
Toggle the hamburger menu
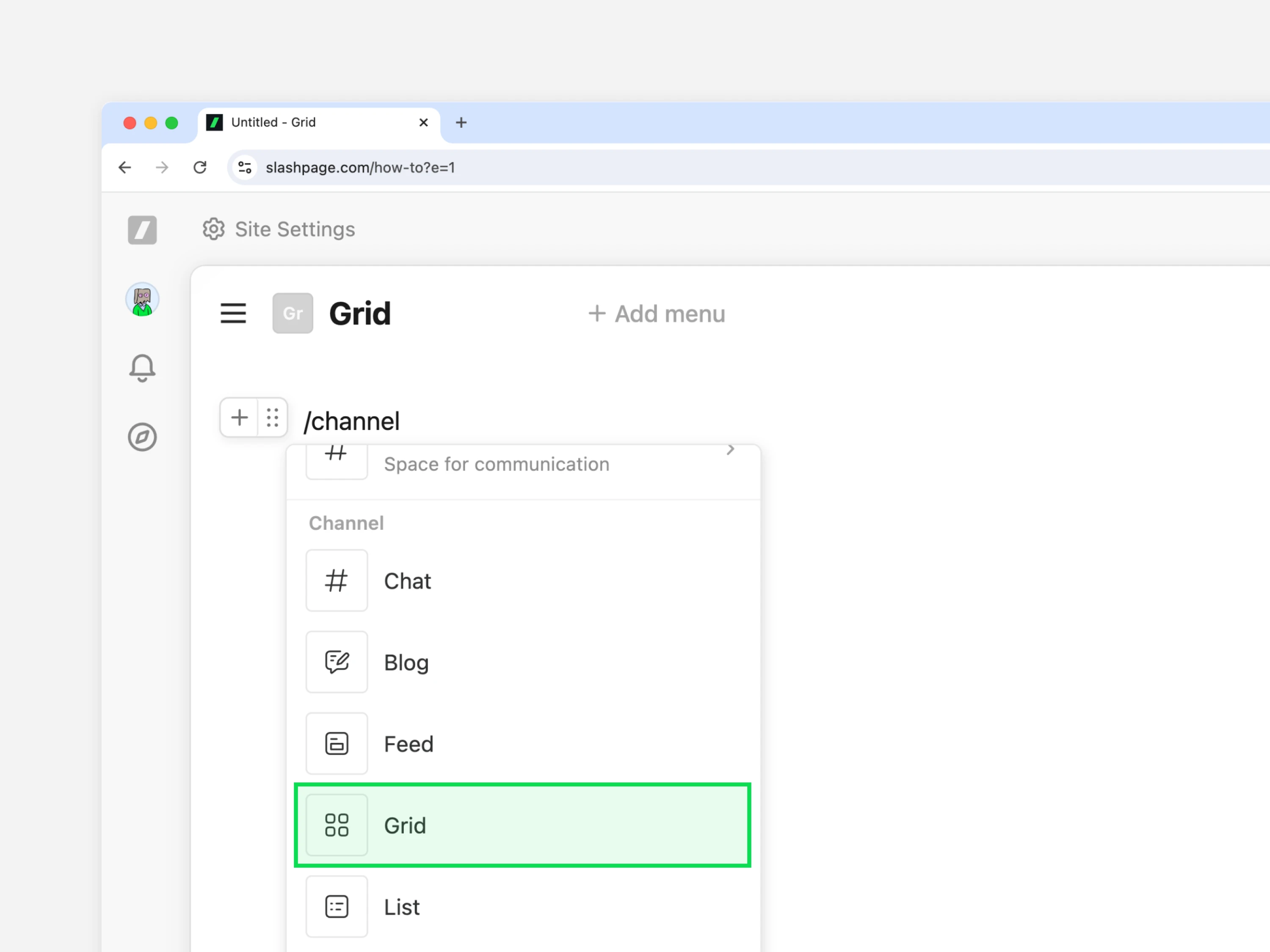pos(233,314)
